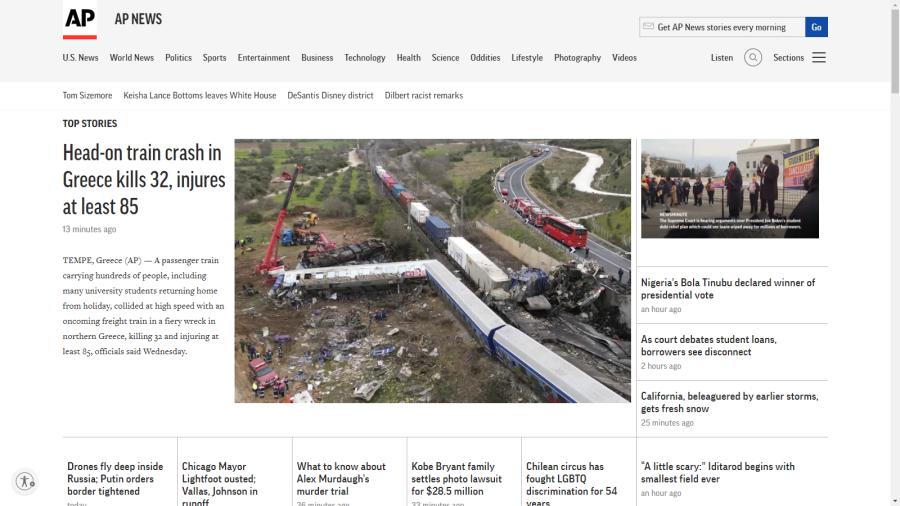
Task: Open Business section
Action: coord(317,57)
